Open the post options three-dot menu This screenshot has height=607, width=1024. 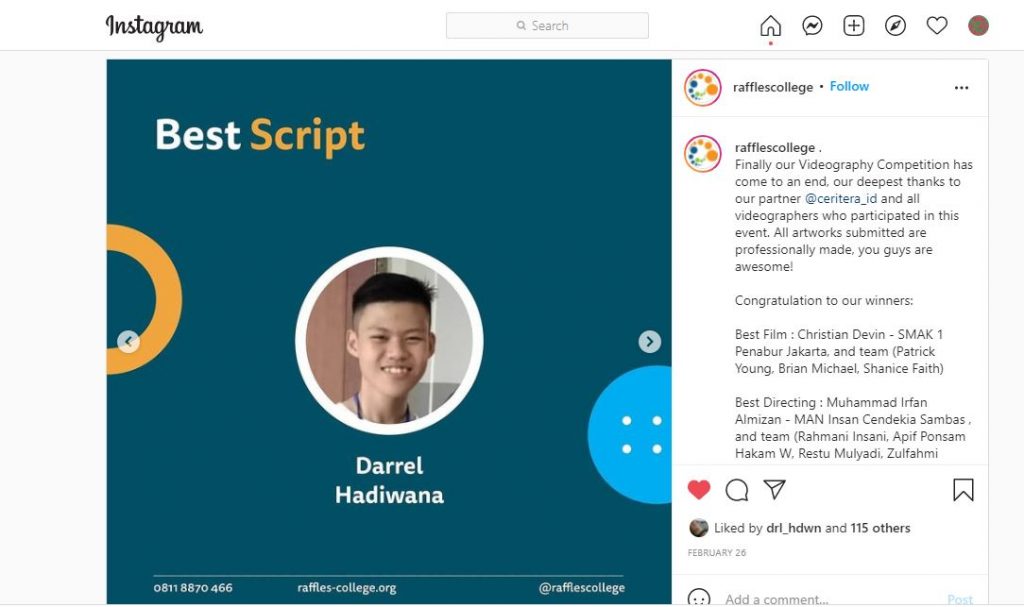point(961,88)
